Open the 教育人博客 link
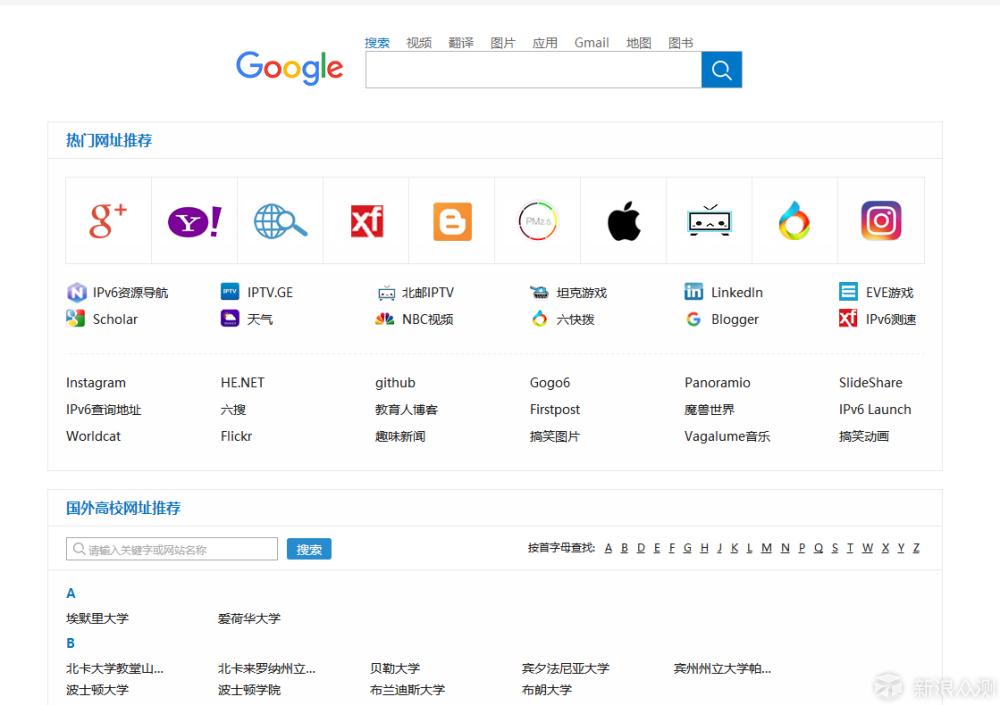Viewport: 1000px width, 705px height. point(406,410)
